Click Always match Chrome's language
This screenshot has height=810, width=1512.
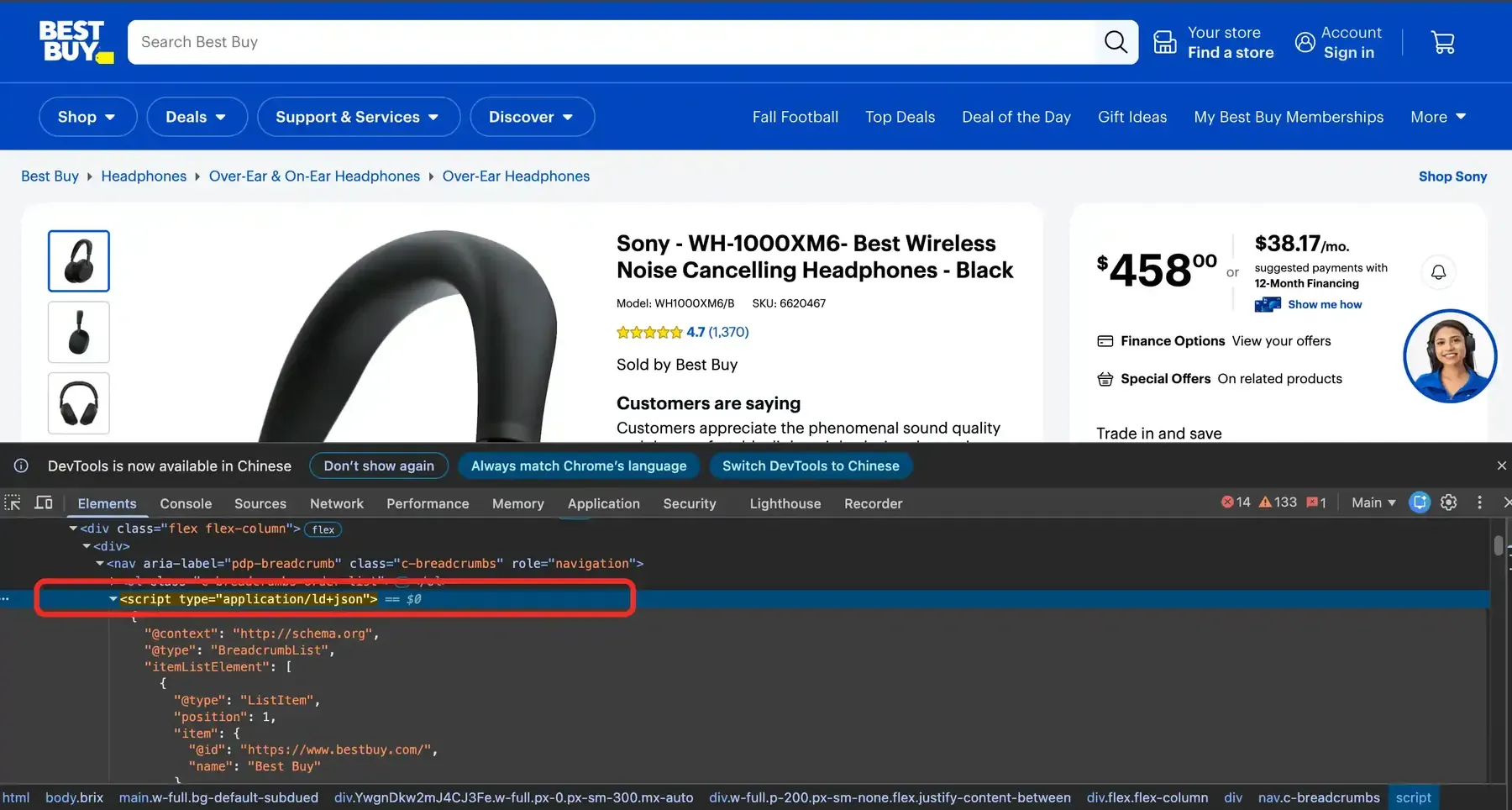[579, 465]
